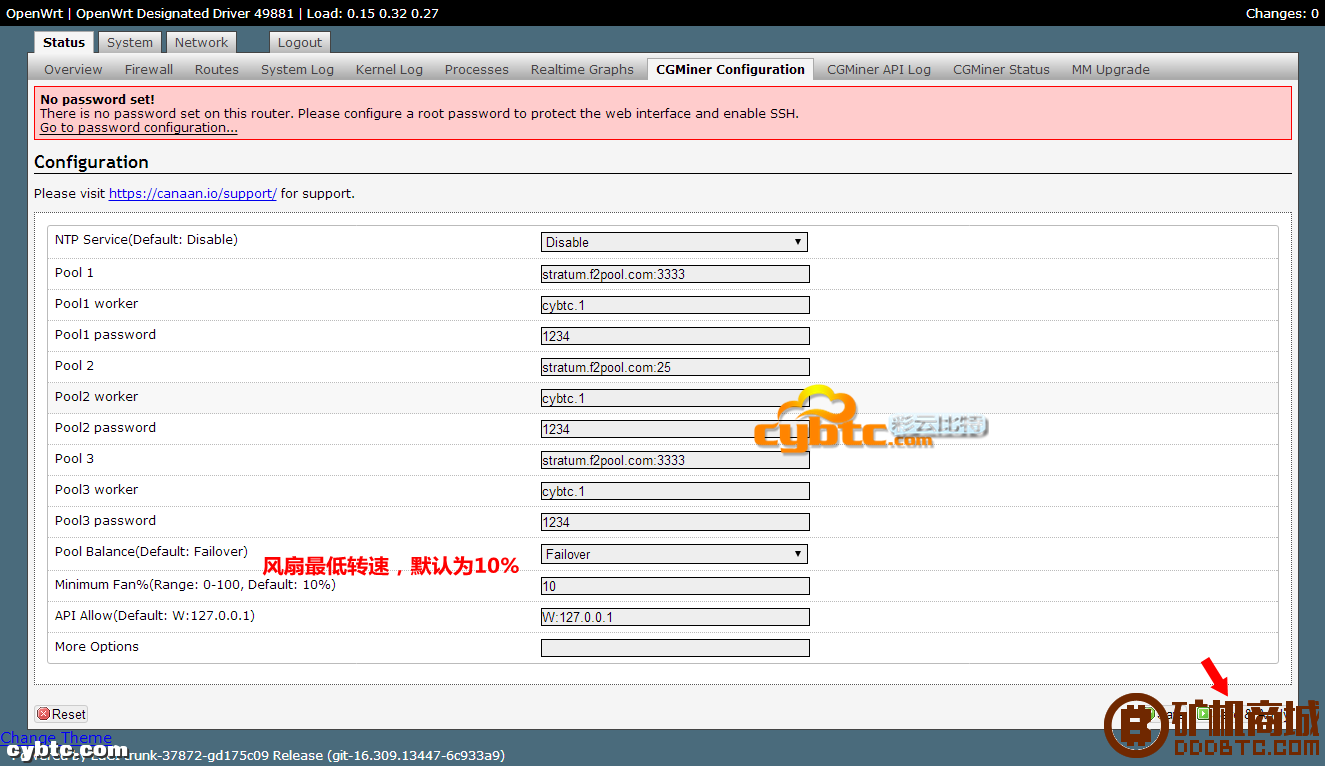The image size is (1325, 766).
Task: Focus the Pool 3 address field
Action: [675, 460]
